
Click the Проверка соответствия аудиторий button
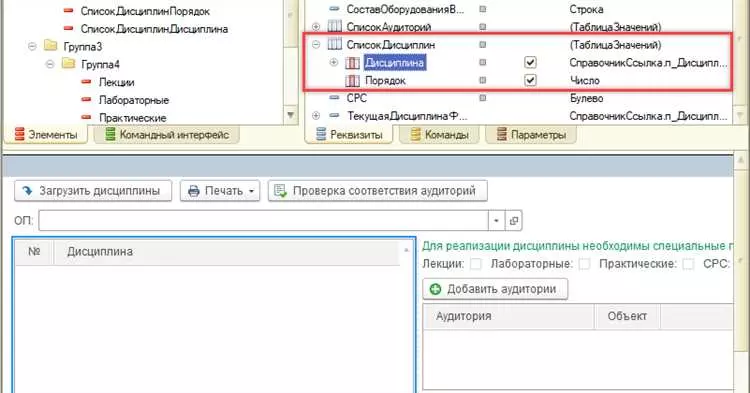click(x=378, y=191)
